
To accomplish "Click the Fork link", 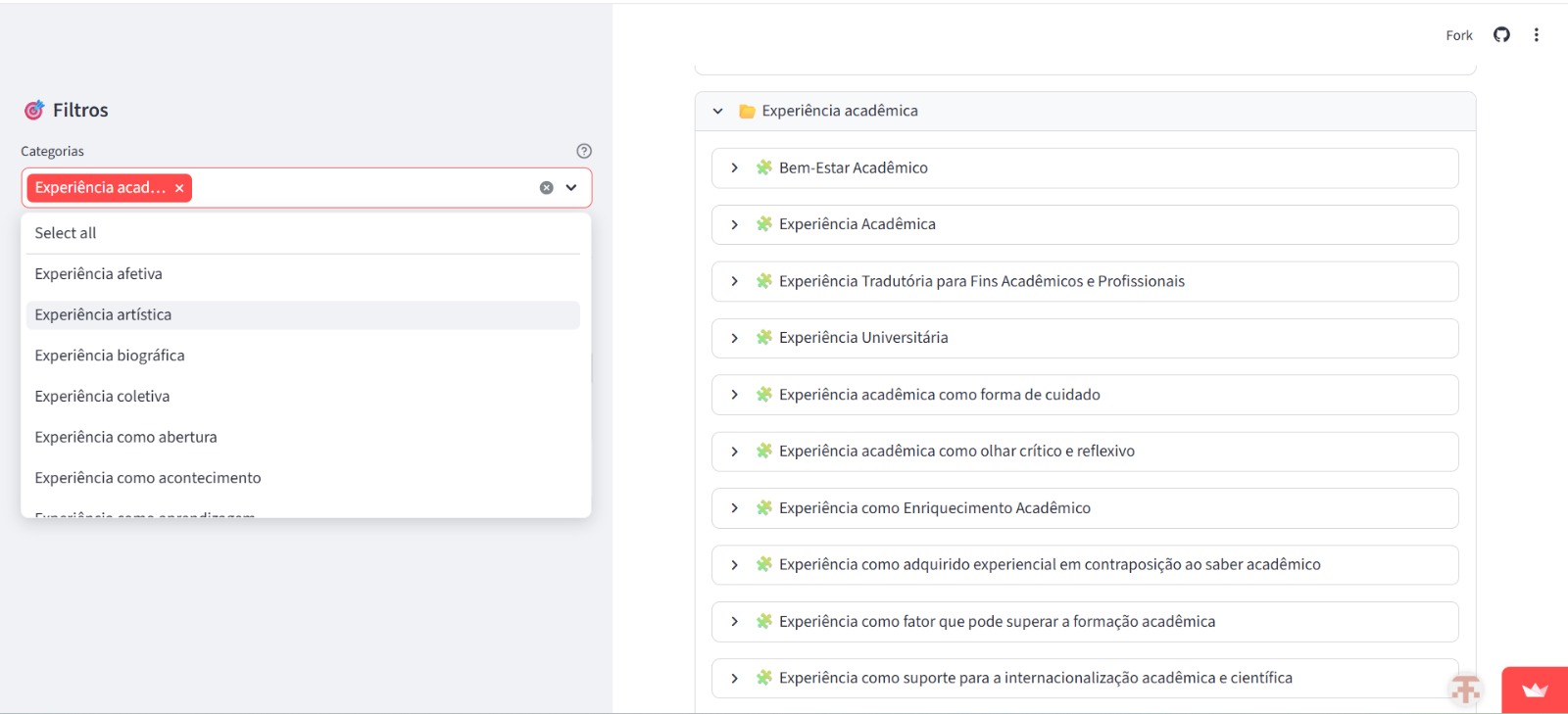I will click(1458, 35).
